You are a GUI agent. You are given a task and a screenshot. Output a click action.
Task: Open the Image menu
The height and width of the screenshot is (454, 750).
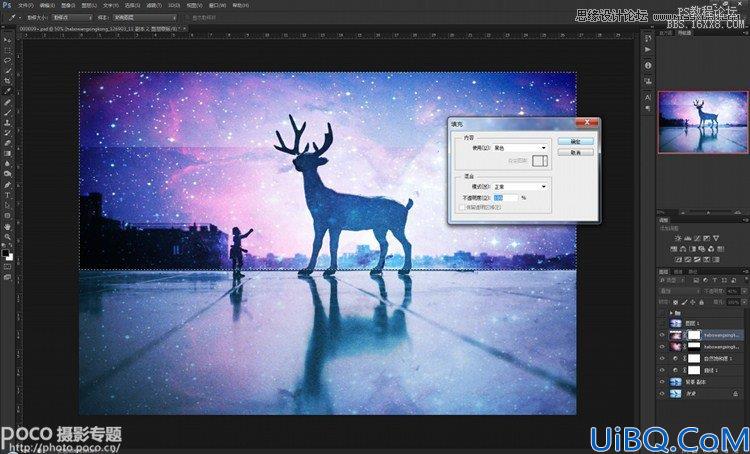pyautogui.click(x=68, y=6)
